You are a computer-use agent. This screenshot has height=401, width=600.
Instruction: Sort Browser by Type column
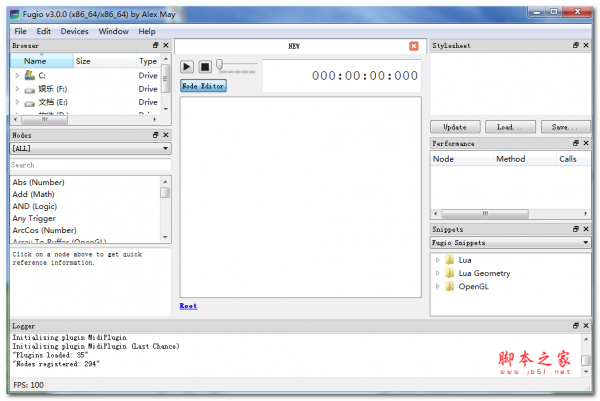click(148, 61)
